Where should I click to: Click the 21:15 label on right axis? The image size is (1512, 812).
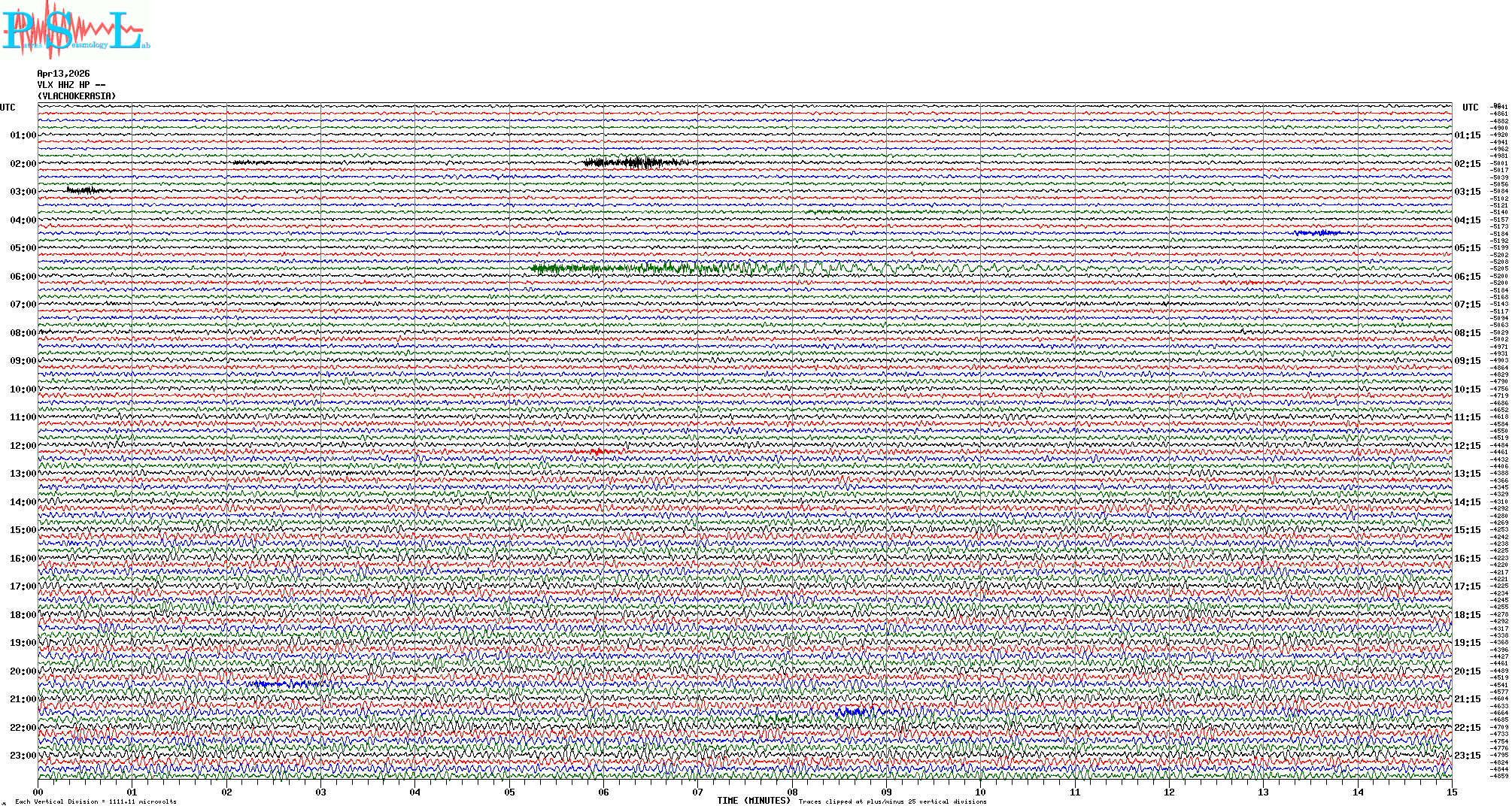1467,699
